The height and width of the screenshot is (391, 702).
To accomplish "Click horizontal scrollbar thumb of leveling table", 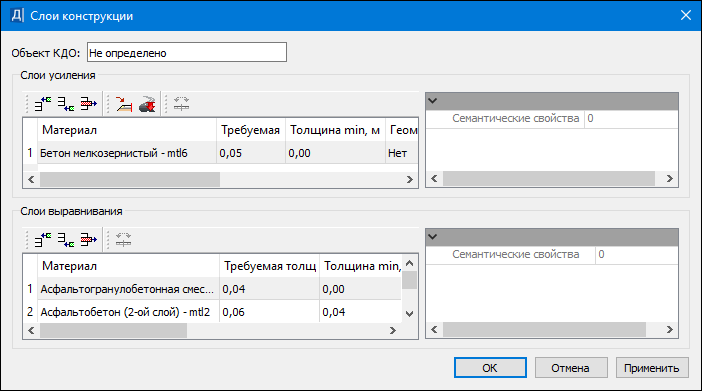I will [x=113, y=331].
